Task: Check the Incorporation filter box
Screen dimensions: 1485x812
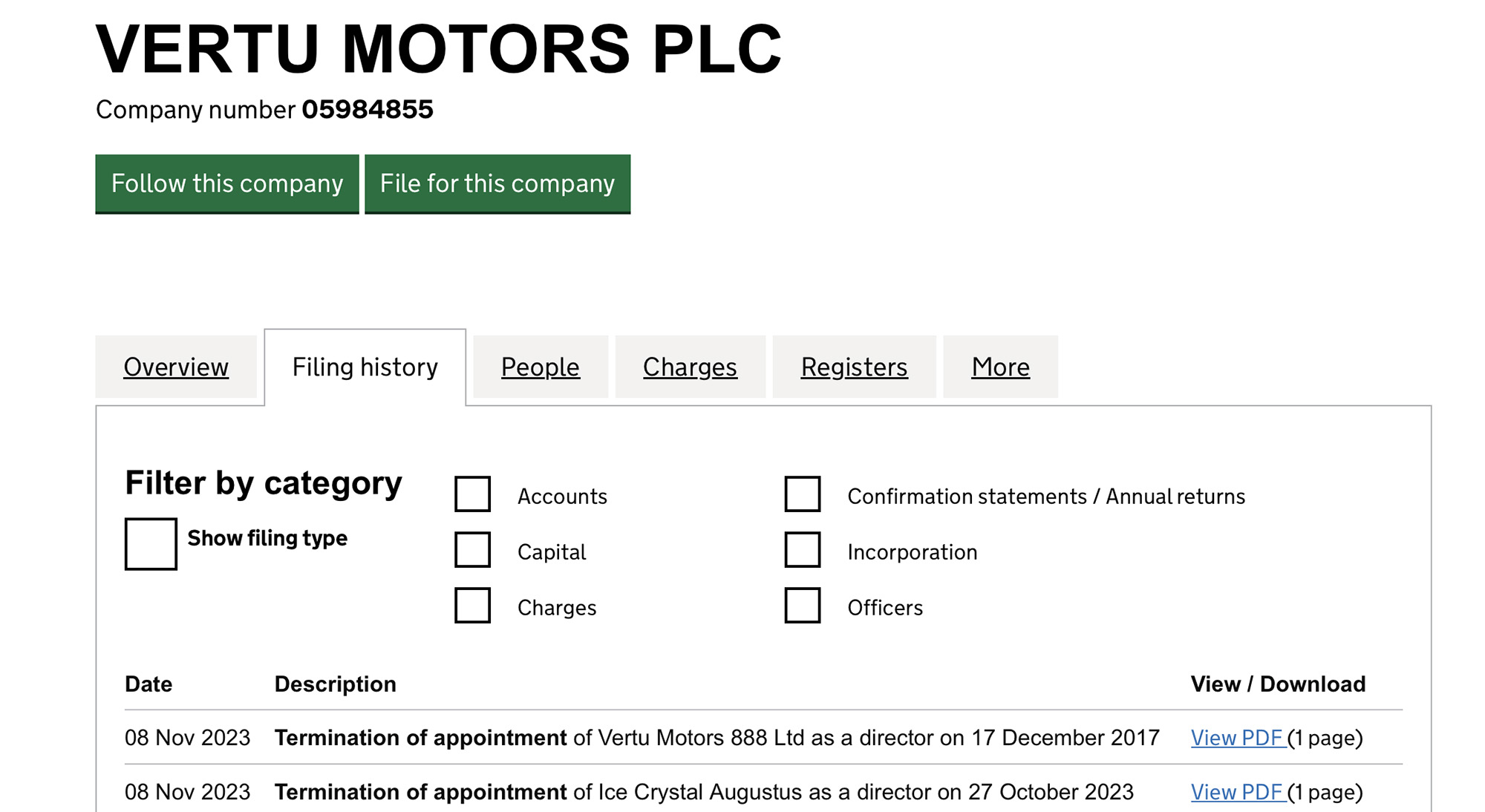Action: point(802,551)
